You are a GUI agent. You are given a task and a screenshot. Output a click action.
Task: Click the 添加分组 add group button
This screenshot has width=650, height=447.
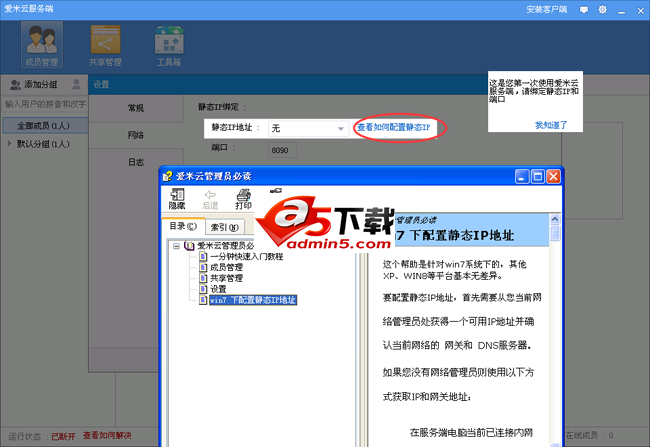click(x=34, y=85)
